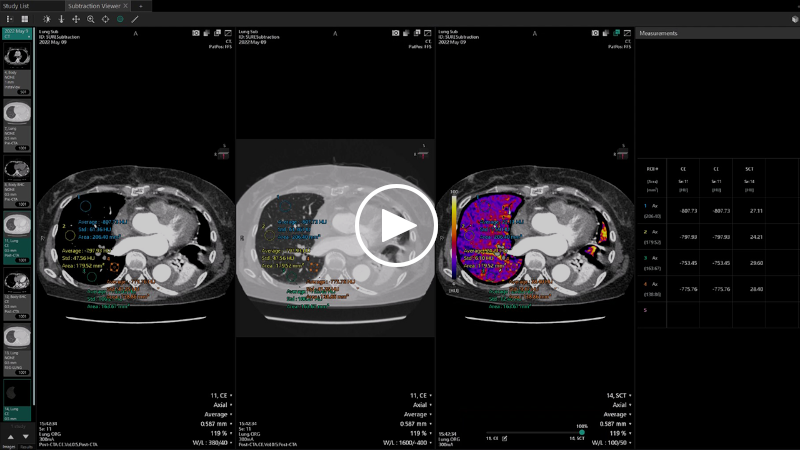Select the '13, Lung' series thumbnail
Image resolution: width=800 pixels, height=450 pixels.
click(x=17, y=350)
